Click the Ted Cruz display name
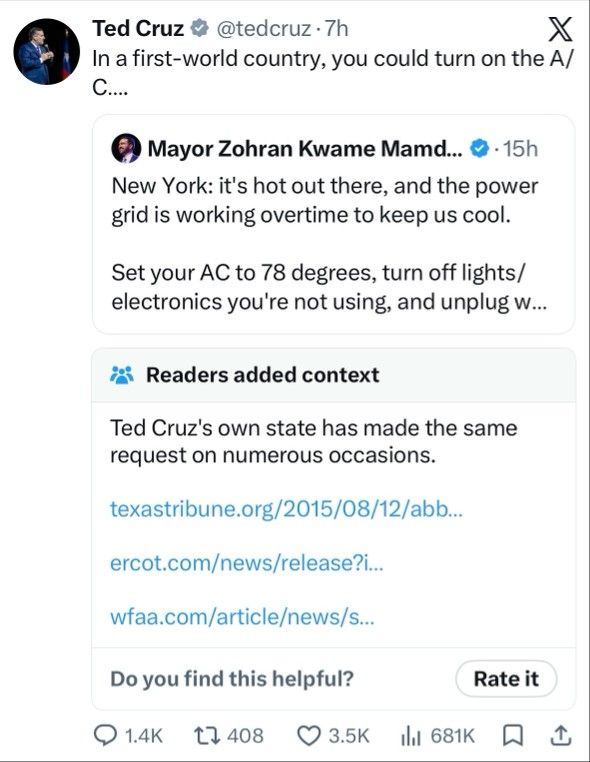590x762 pixels. pos(138,28)
